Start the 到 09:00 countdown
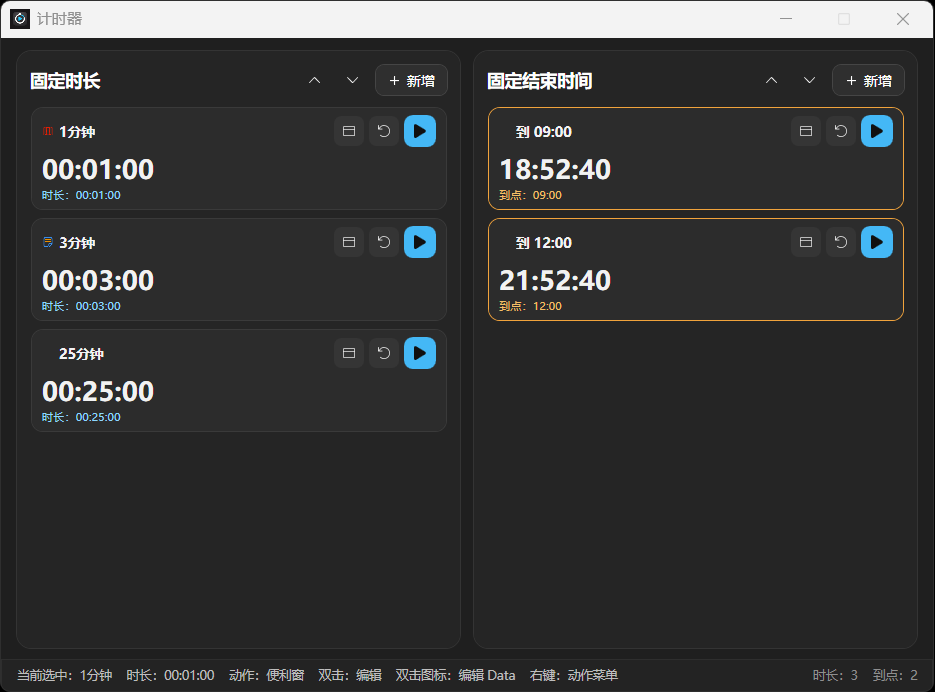The width and height of the screenshot is (935, 692). pos(877,131)
